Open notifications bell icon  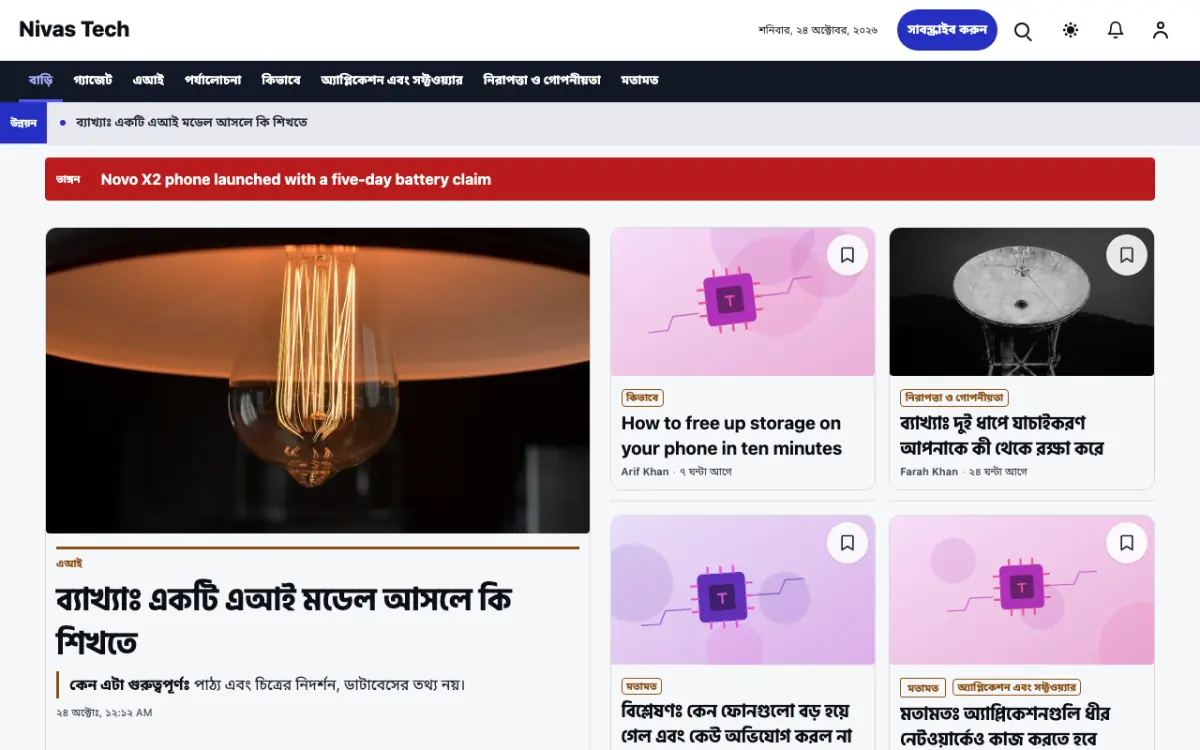pos(1116,30)
